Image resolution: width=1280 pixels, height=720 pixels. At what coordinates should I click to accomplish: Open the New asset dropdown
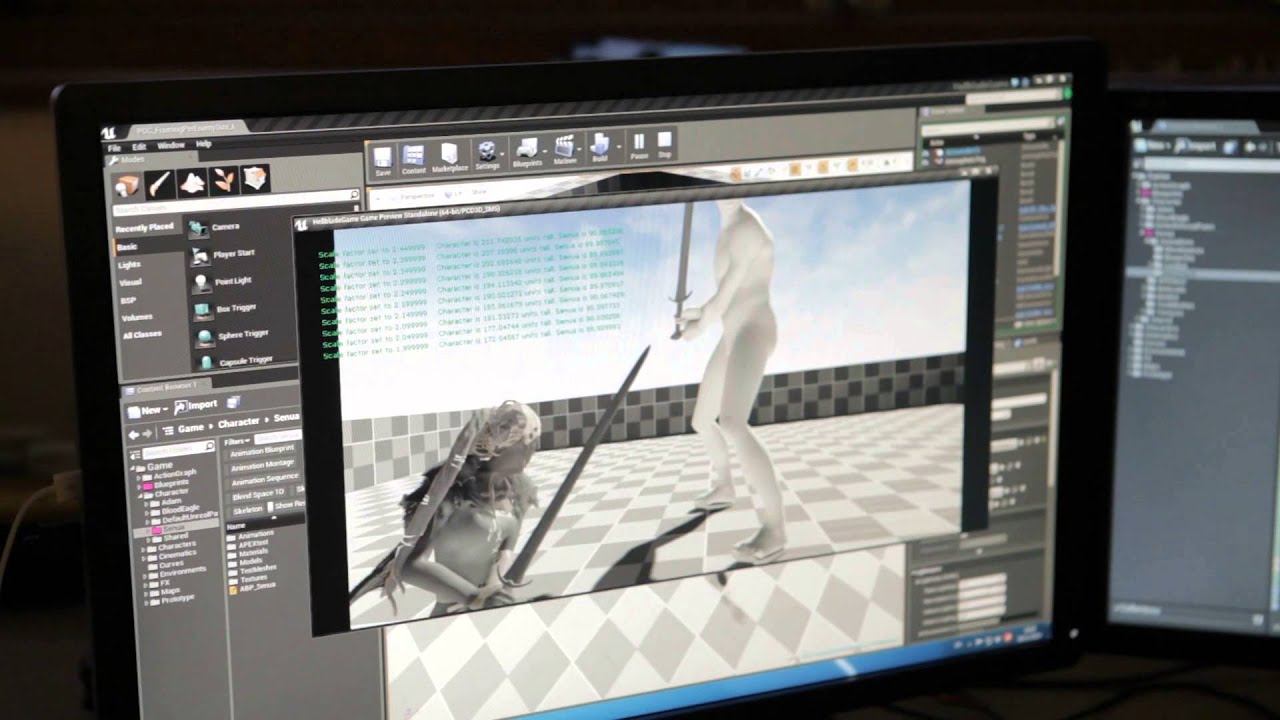pos(148,410)
